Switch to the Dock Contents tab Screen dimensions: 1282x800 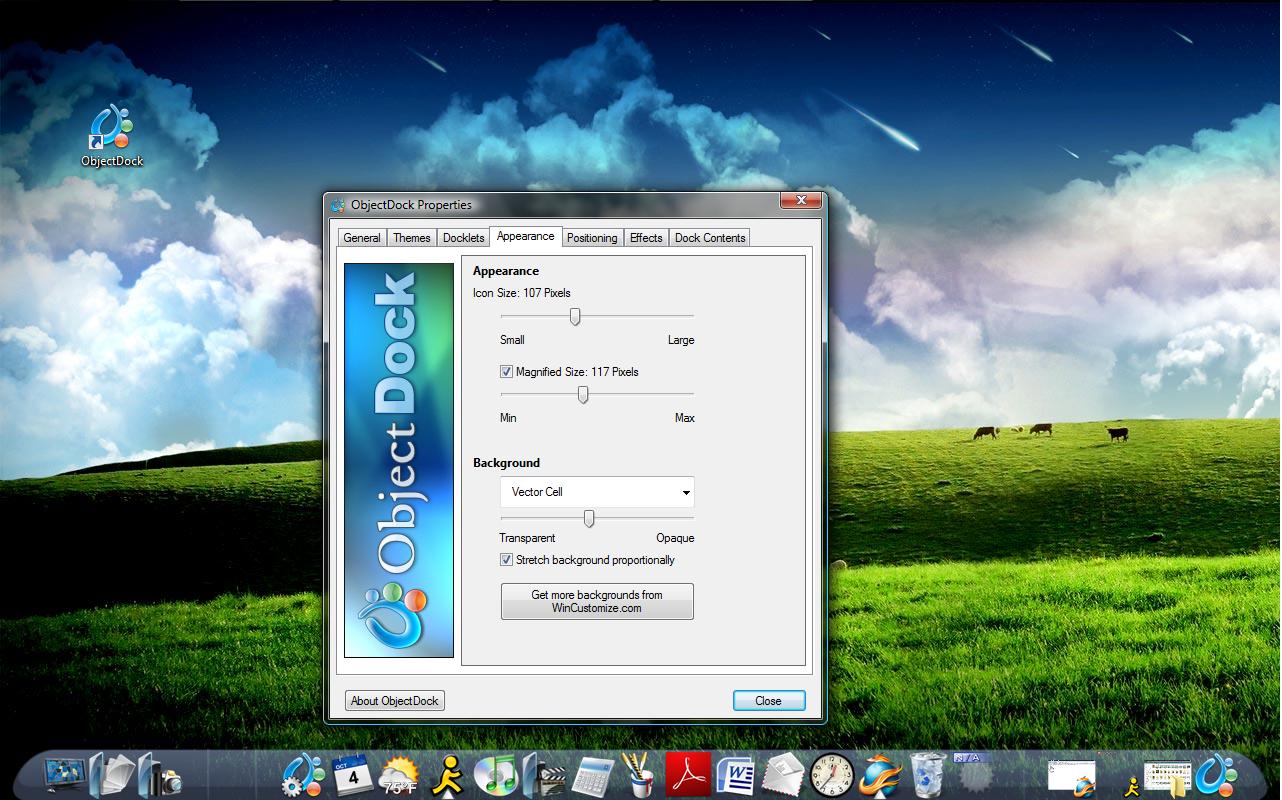point(710,238)
